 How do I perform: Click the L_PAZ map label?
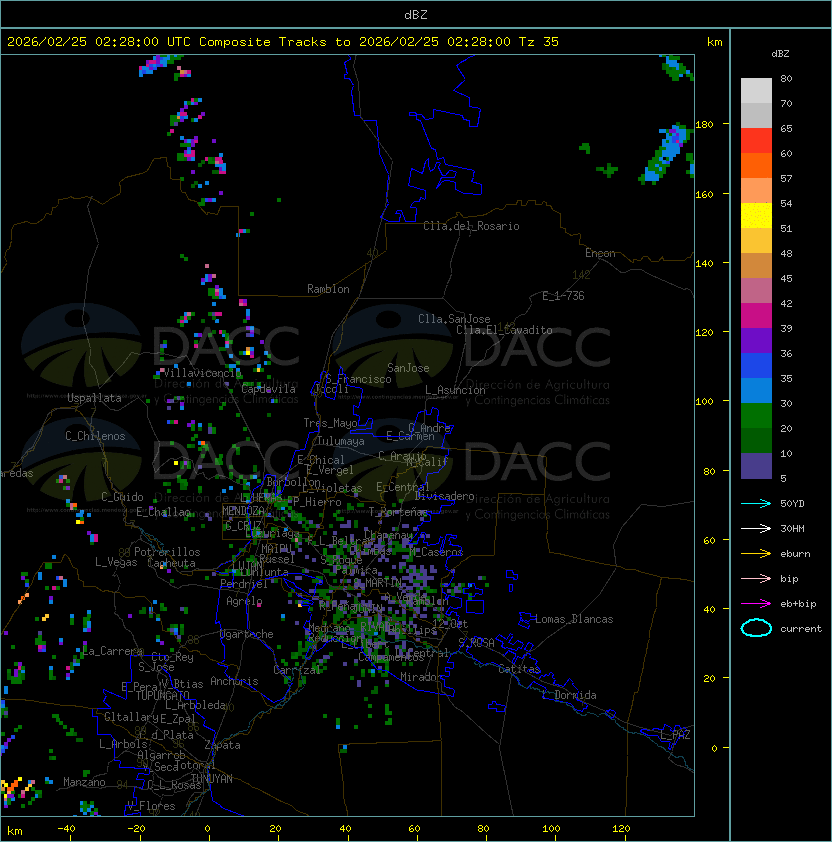tap(675, 735)
